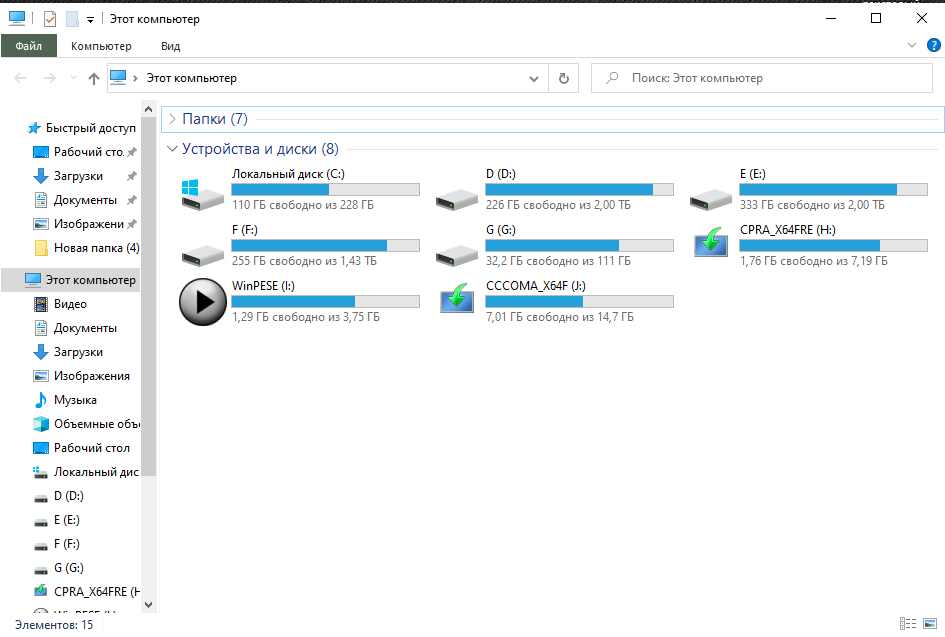Click the up-arrow to go to parent folder

tap(94, 78)
